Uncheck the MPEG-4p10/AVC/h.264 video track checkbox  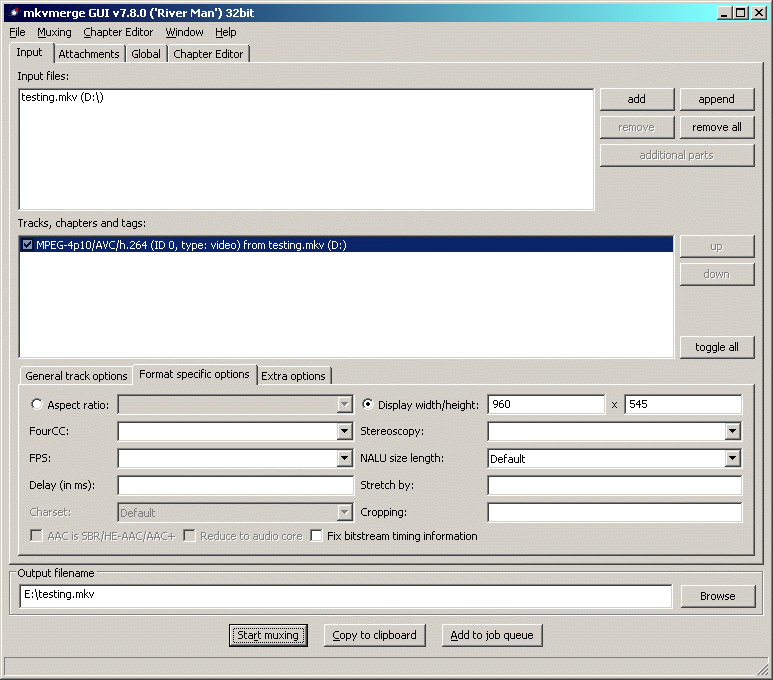coord(28,245)
